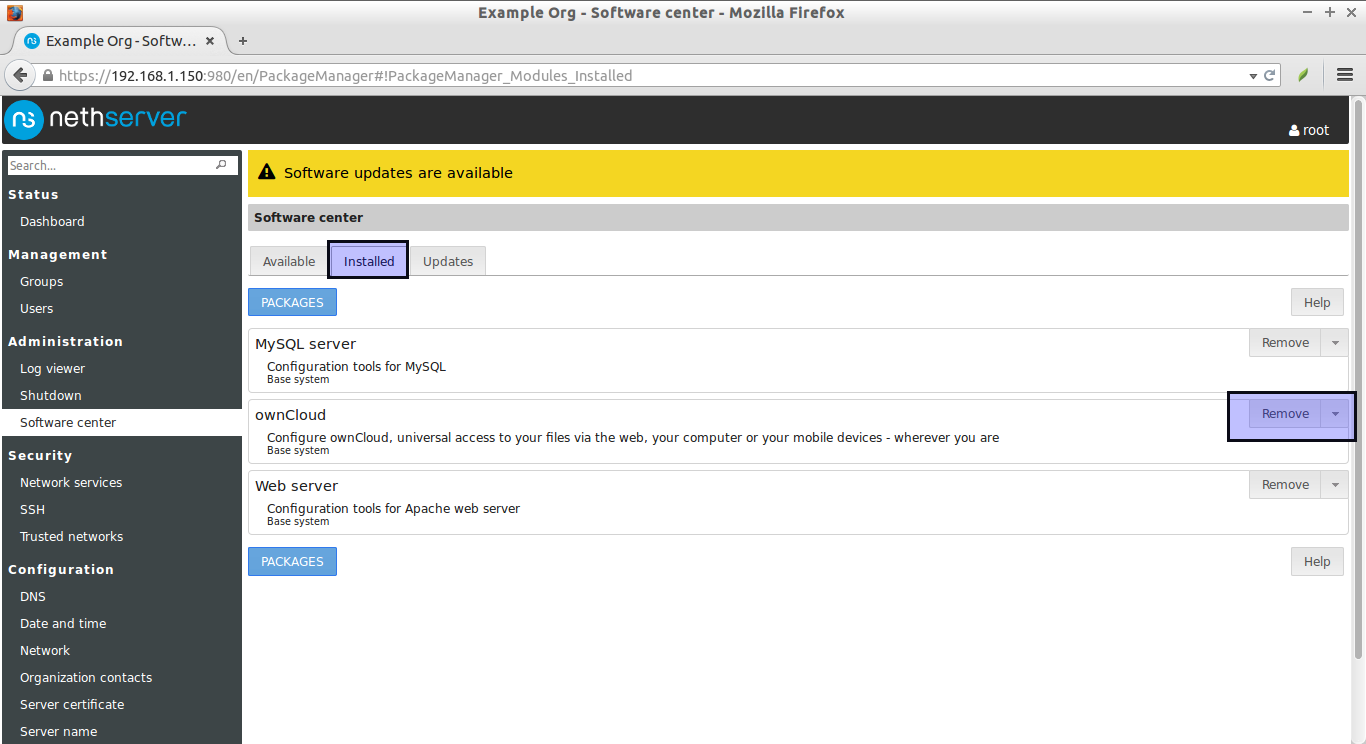Click the Firefox icon in title bar
The width and height of the screenshot is (1366, 744).
(x=14, y=13)
